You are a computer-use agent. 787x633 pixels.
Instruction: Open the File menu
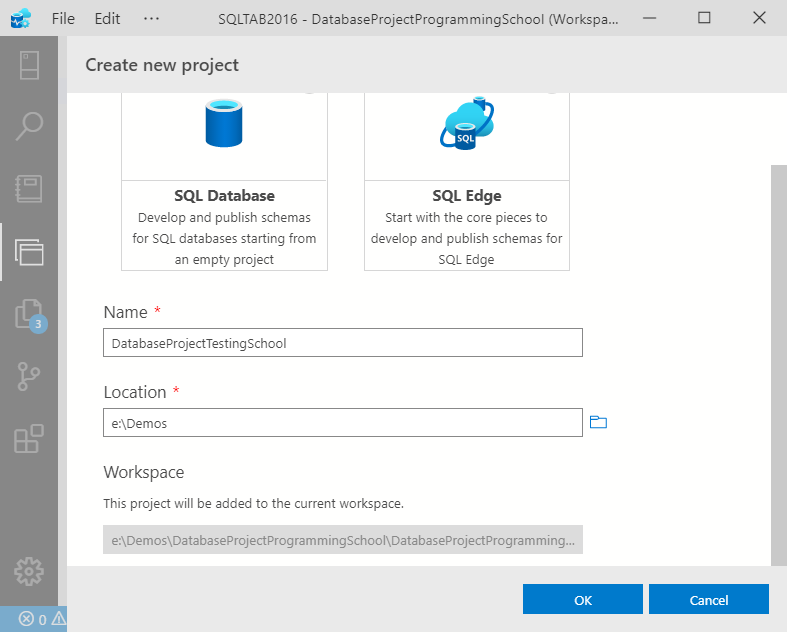click(x=62, y=18)
